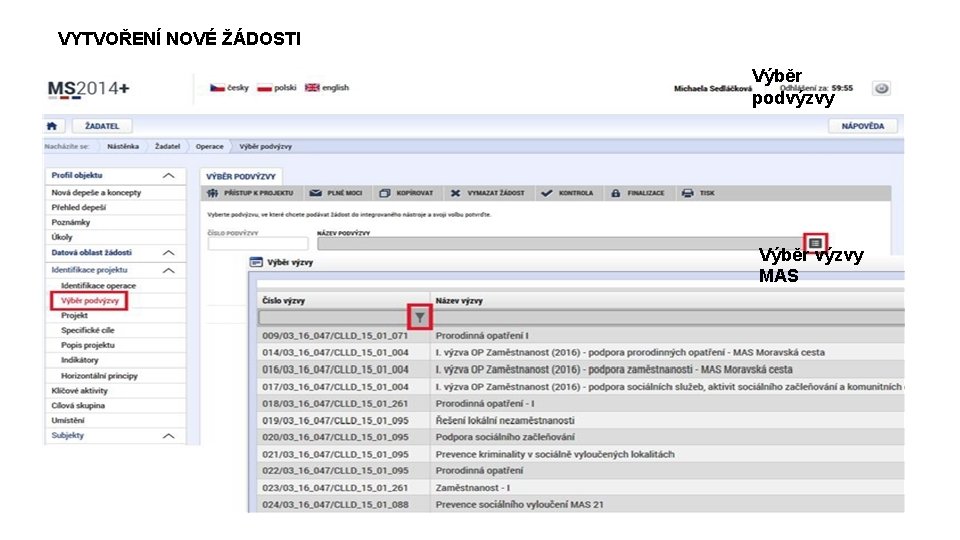Image resolution: width=960 pixels, height=540 pixels.
Task: Open the podvýzva list selector icon
Action: 816,243
